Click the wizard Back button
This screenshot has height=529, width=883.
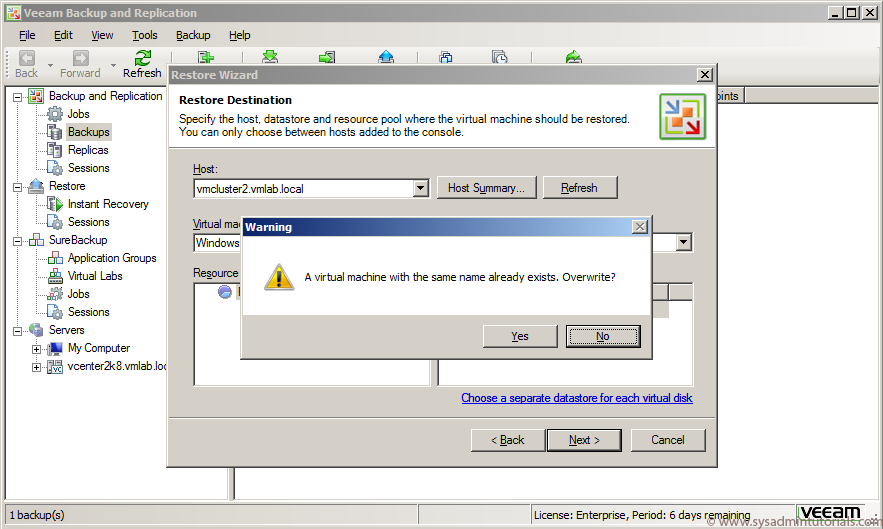click(x=507, y=440)
